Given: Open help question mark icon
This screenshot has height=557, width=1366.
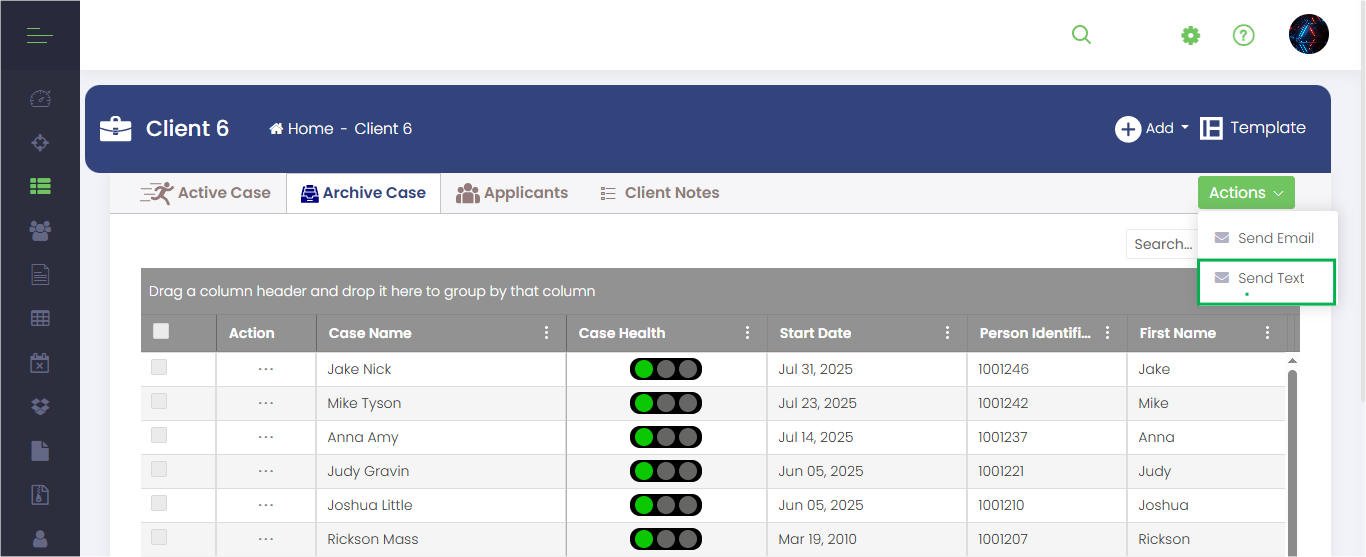Looking at the screenshot, I should click(x=1243, y=35).
